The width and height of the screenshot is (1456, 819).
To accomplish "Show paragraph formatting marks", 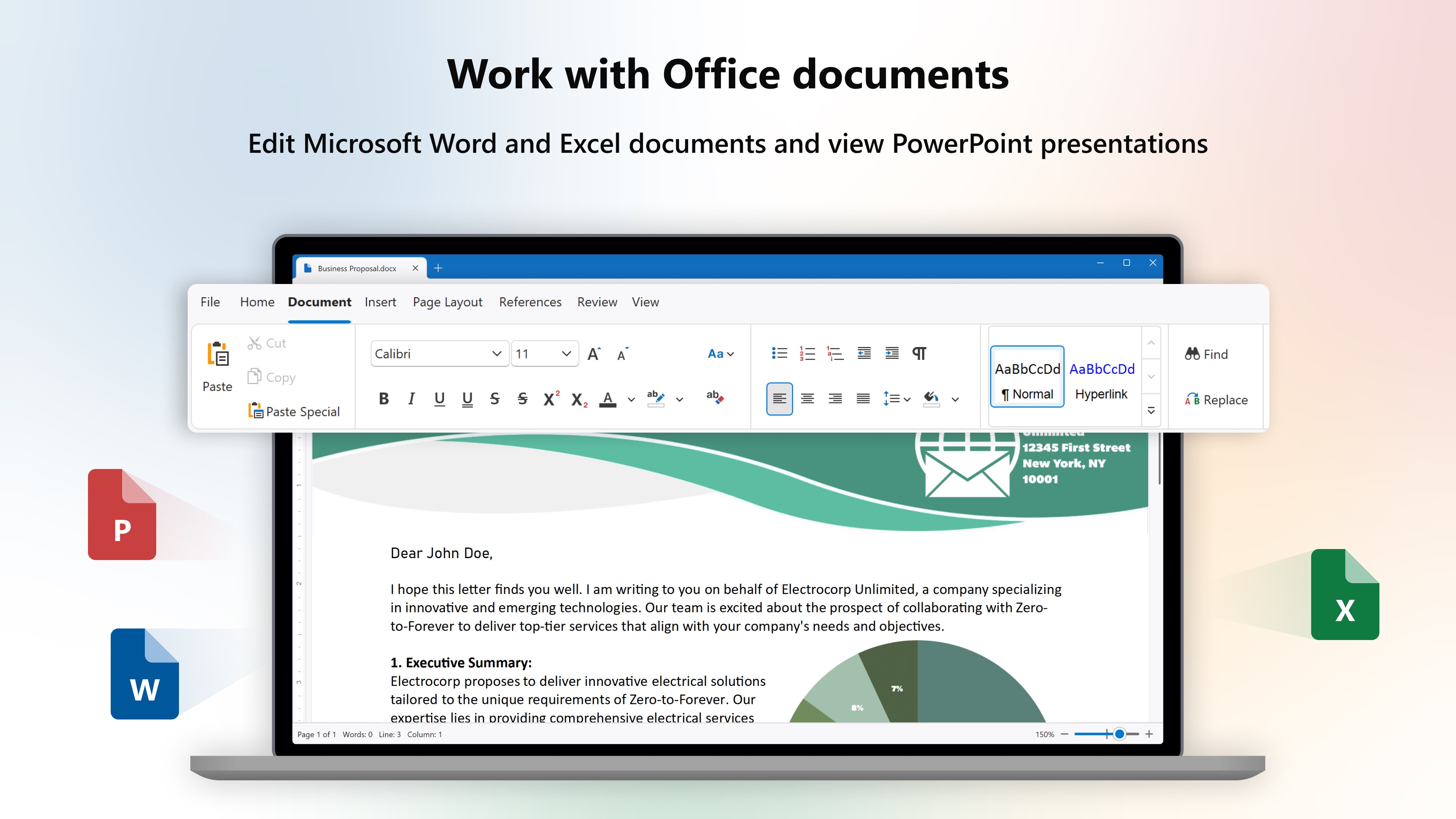I will [919, 354].
